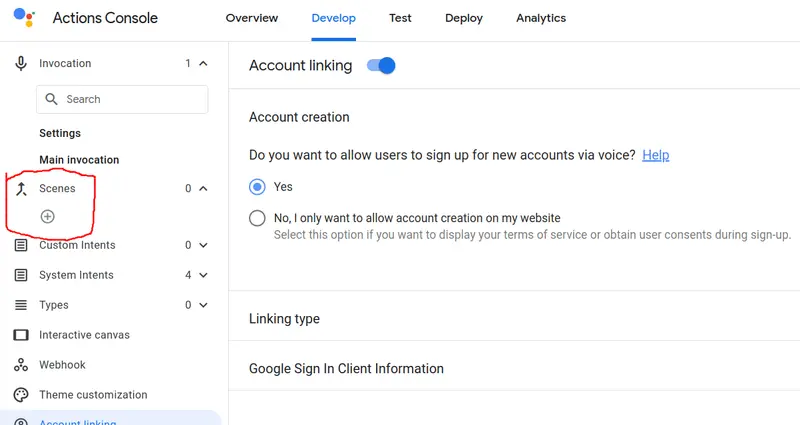800x425 pixels.
Task: Turn off the Account linking switch
Action: coord(381,66)
